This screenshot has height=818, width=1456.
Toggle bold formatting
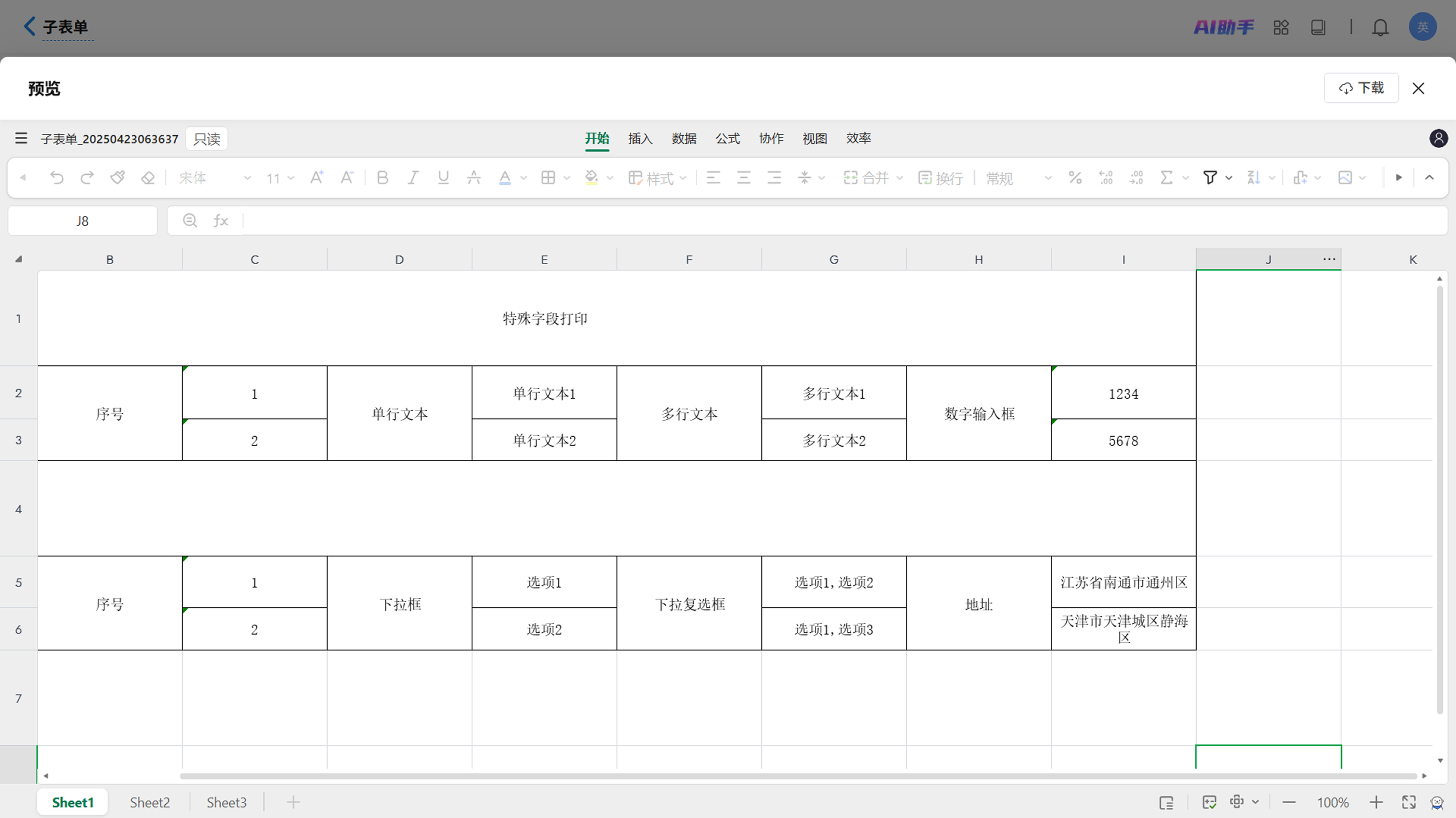tap(383, 178)
